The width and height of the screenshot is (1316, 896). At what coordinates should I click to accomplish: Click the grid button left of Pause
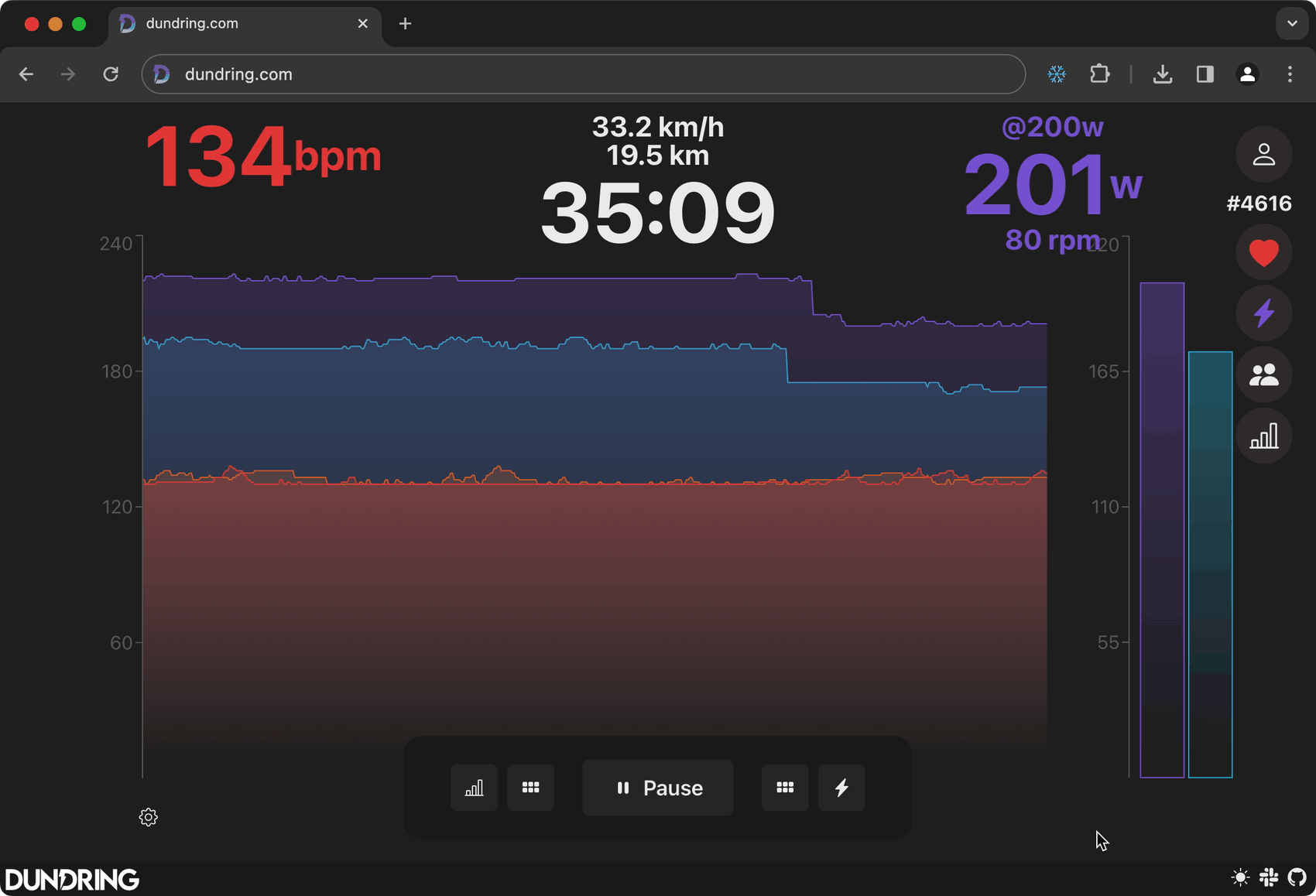pos(530,788)
